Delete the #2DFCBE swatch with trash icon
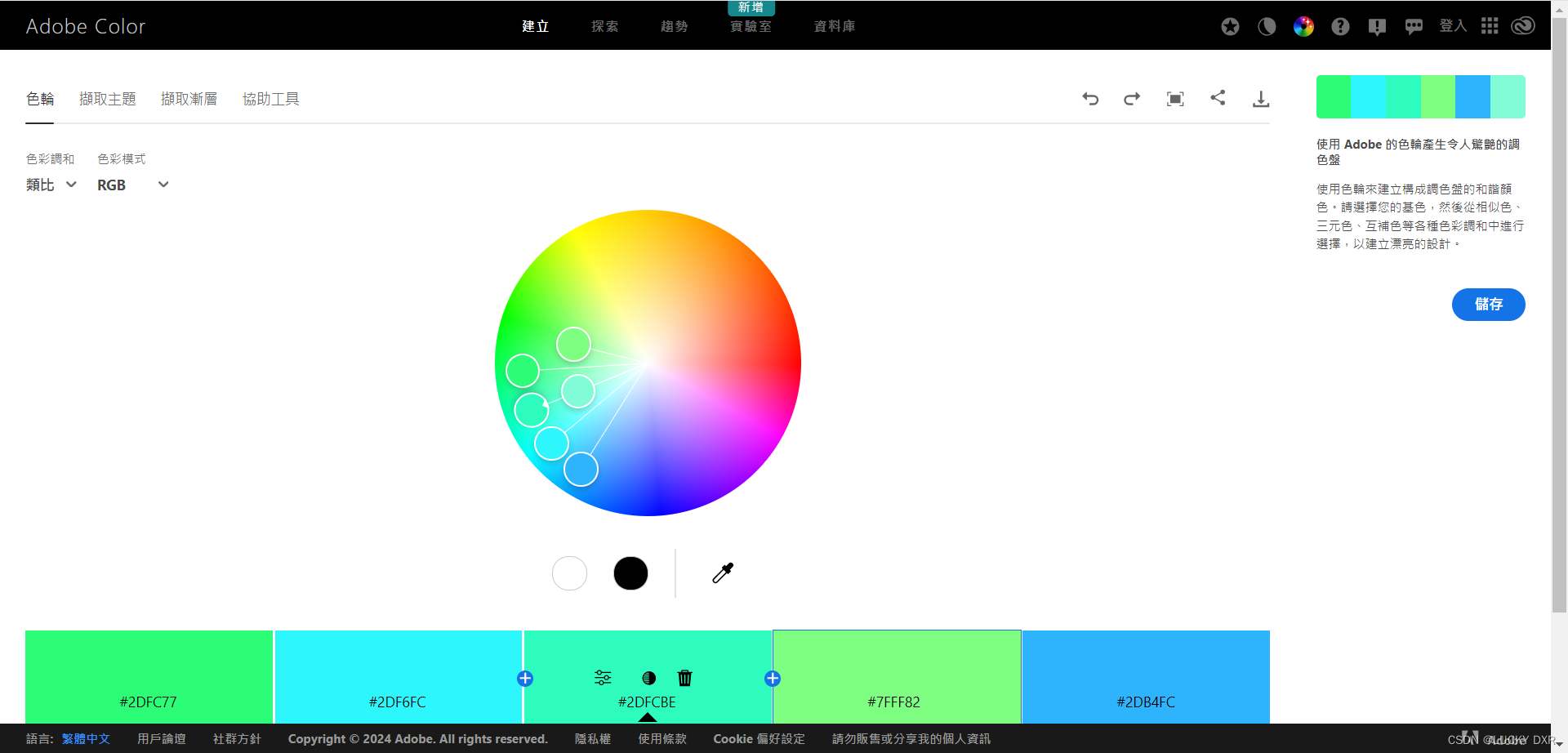1568x753 pixels. (x=685, y=678)
